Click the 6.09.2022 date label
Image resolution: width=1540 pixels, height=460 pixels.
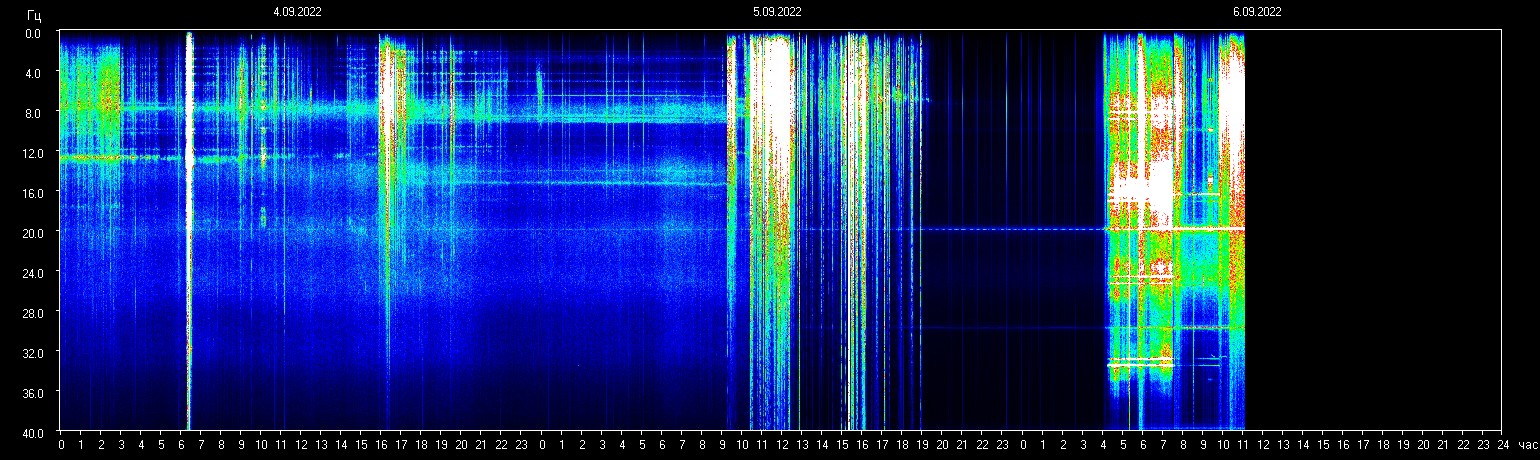coord(1257,12)
